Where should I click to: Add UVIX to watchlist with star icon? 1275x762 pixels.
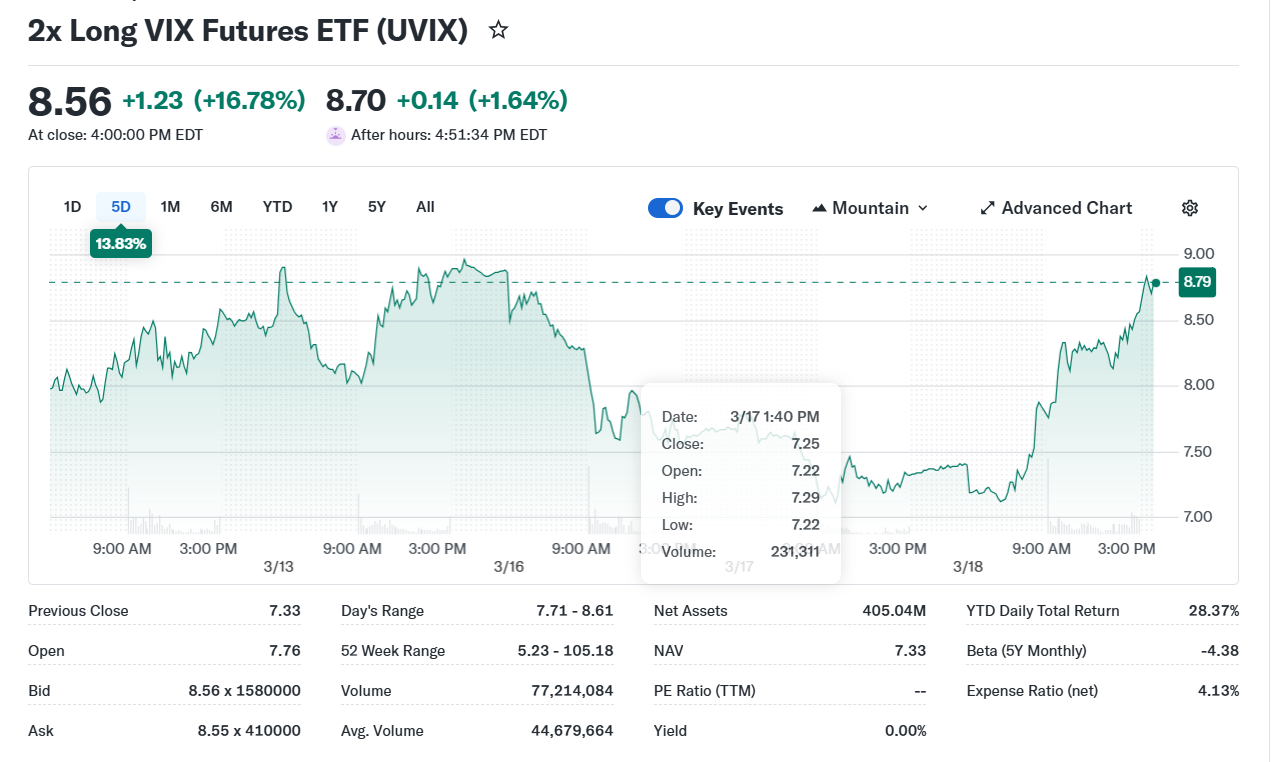coord(498,30)
